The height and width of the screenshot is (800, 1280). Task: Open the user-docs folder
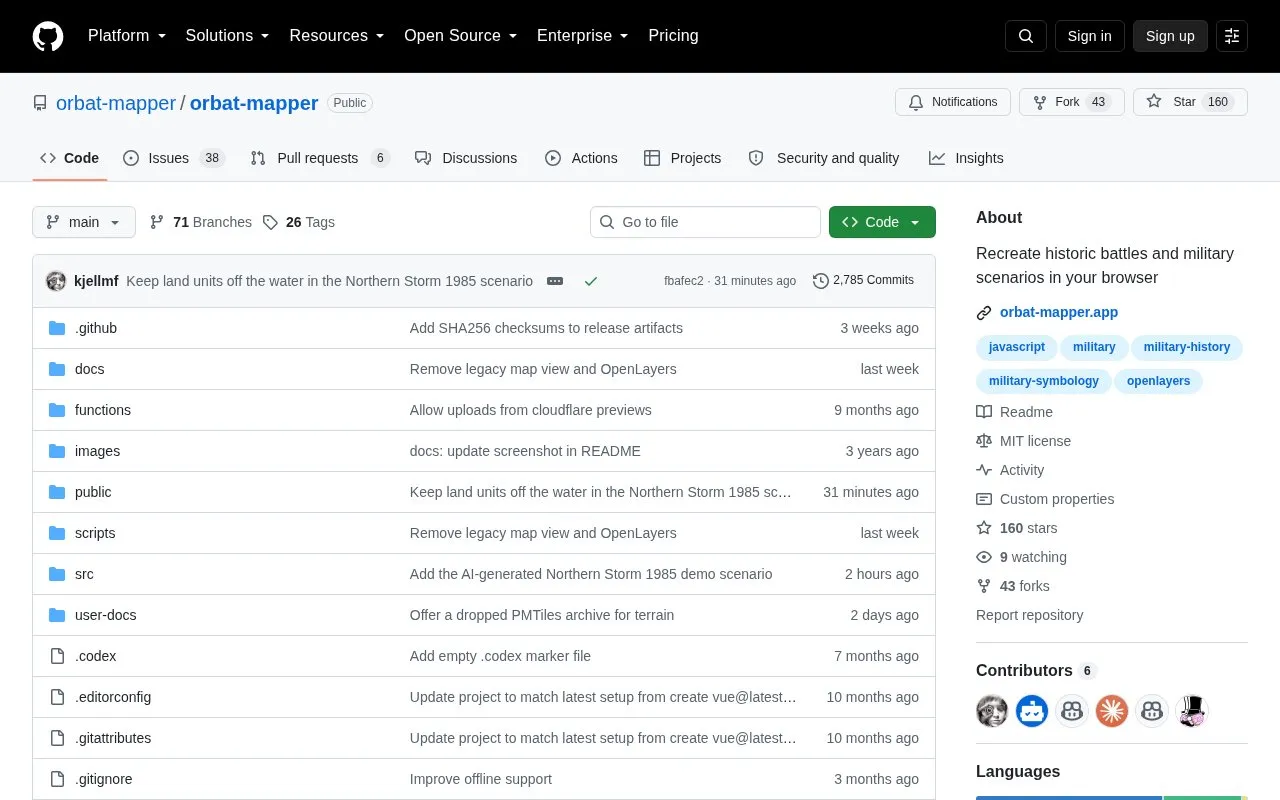[105, 615]
